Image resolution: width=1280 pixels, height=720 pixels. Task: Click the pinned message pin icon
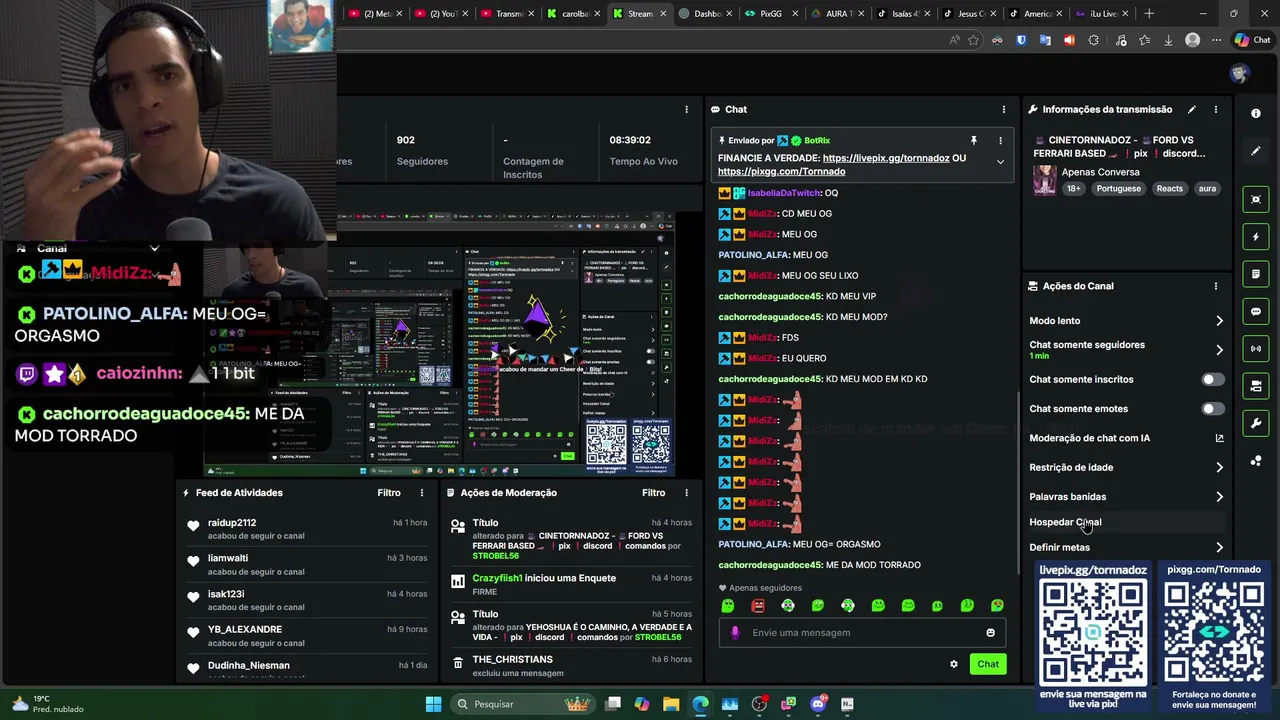[x=973, y=141]
